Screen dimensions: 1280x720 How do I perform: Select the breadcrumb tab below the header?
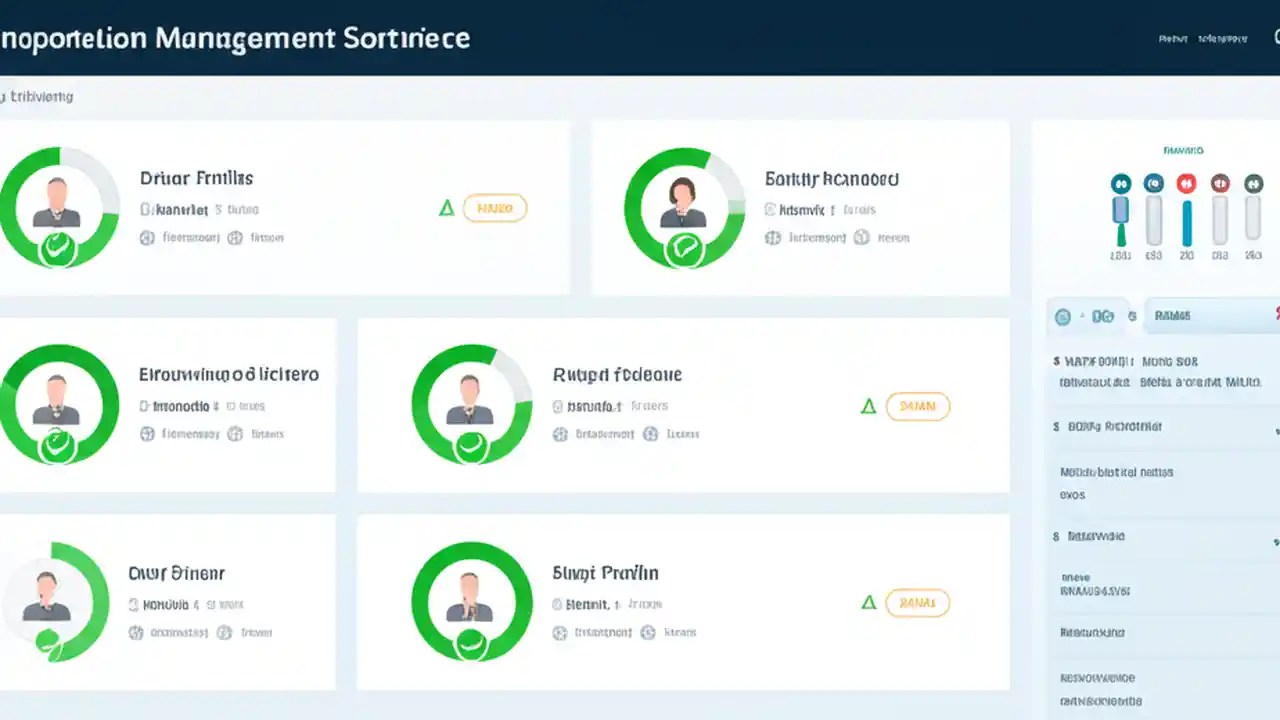click(x=40, y=97)
